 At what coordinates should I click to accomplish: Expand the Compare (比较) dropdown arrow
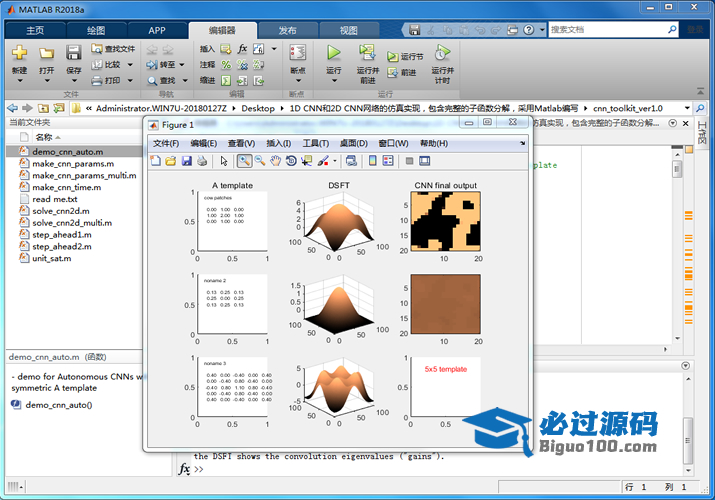130,65
